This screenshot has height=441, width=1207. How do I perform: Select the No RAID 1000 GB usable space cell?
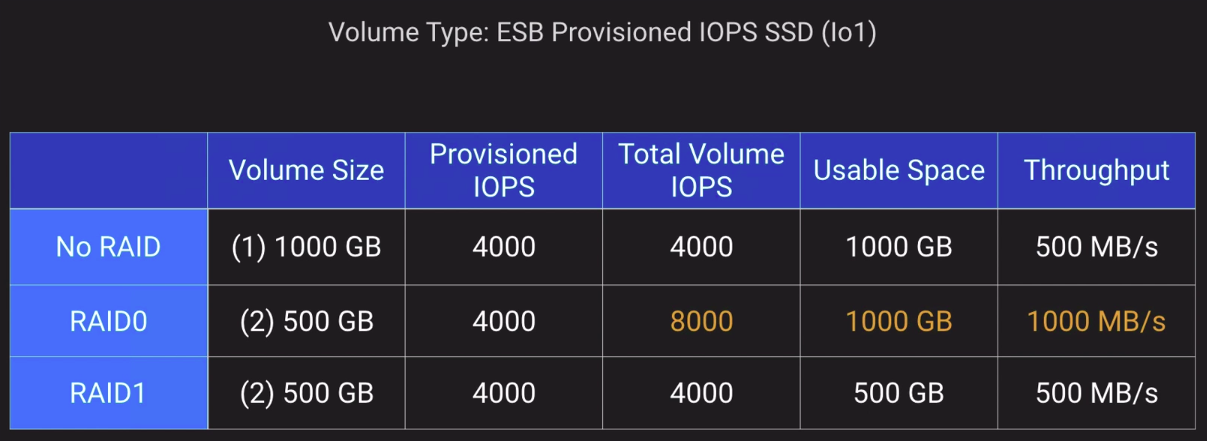tap(899, 247)
